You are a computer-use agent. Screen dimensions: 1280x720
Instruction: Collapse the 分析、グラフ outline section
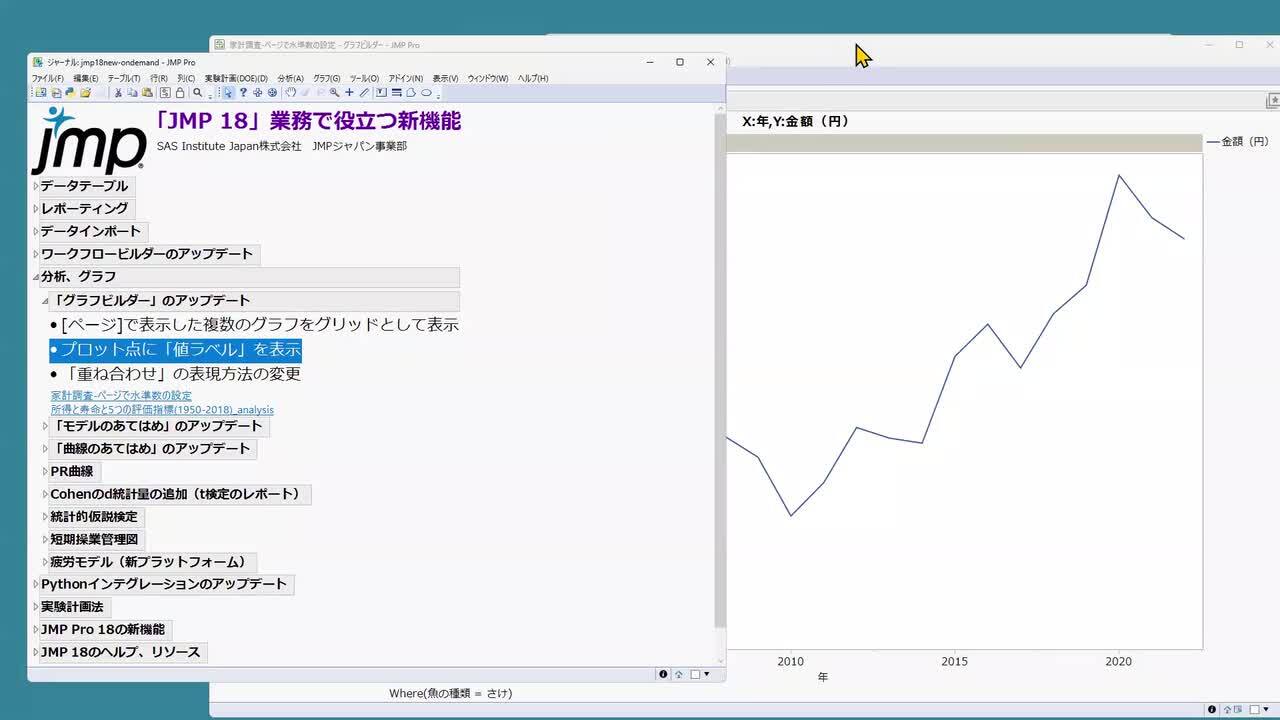(36, 277)
